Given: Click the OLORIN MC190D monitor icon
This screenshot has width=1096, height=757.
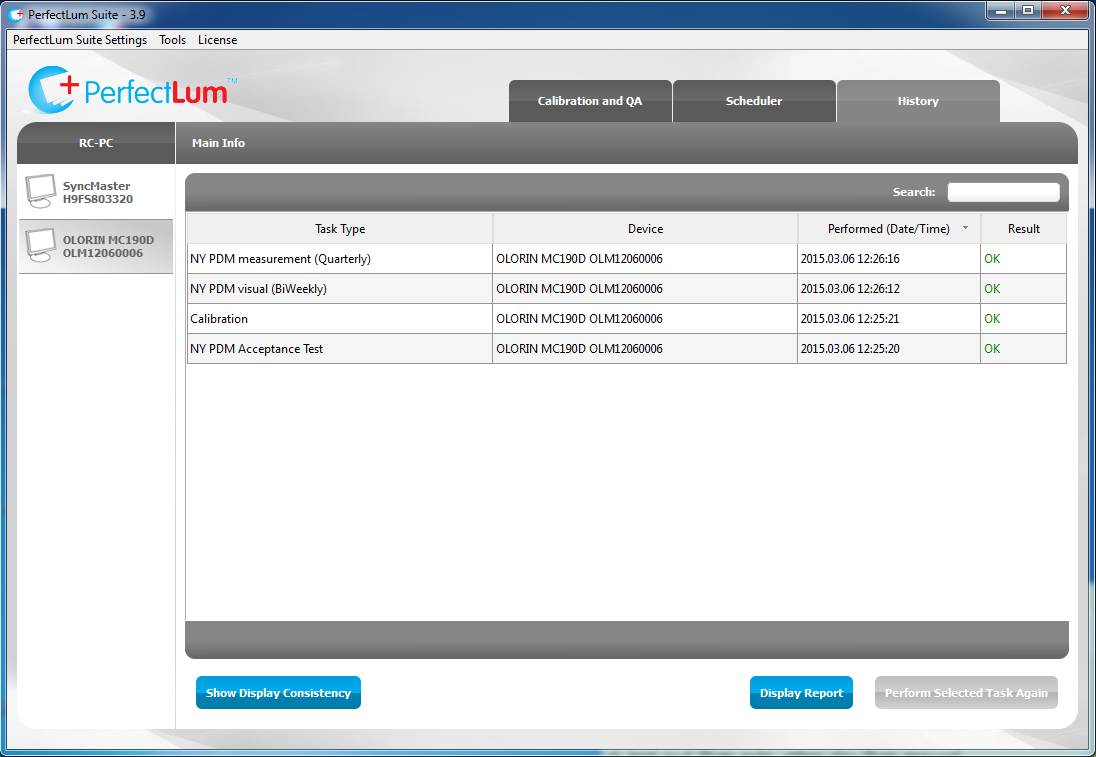Looking at the screenshot, I should tap(41, 245).
